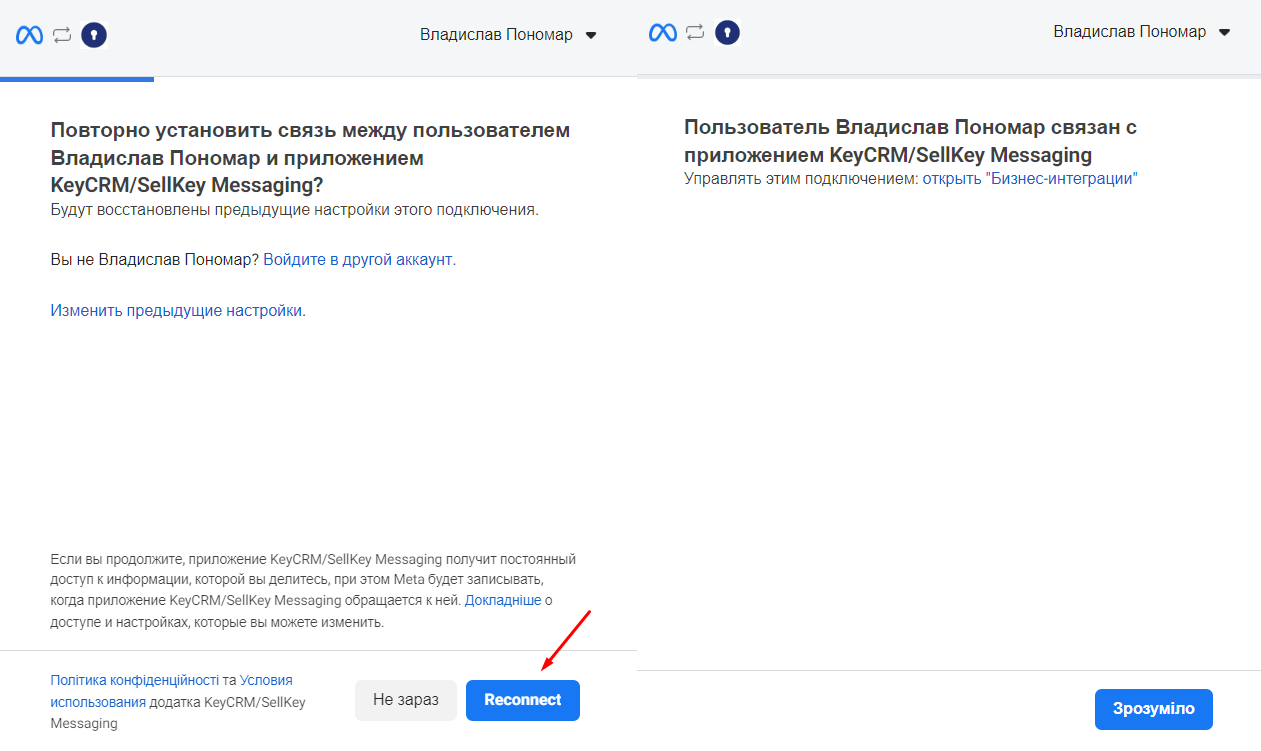Click the reconnect question heading in left dialog
1261x751 pixels.
[x=310, y=158]
